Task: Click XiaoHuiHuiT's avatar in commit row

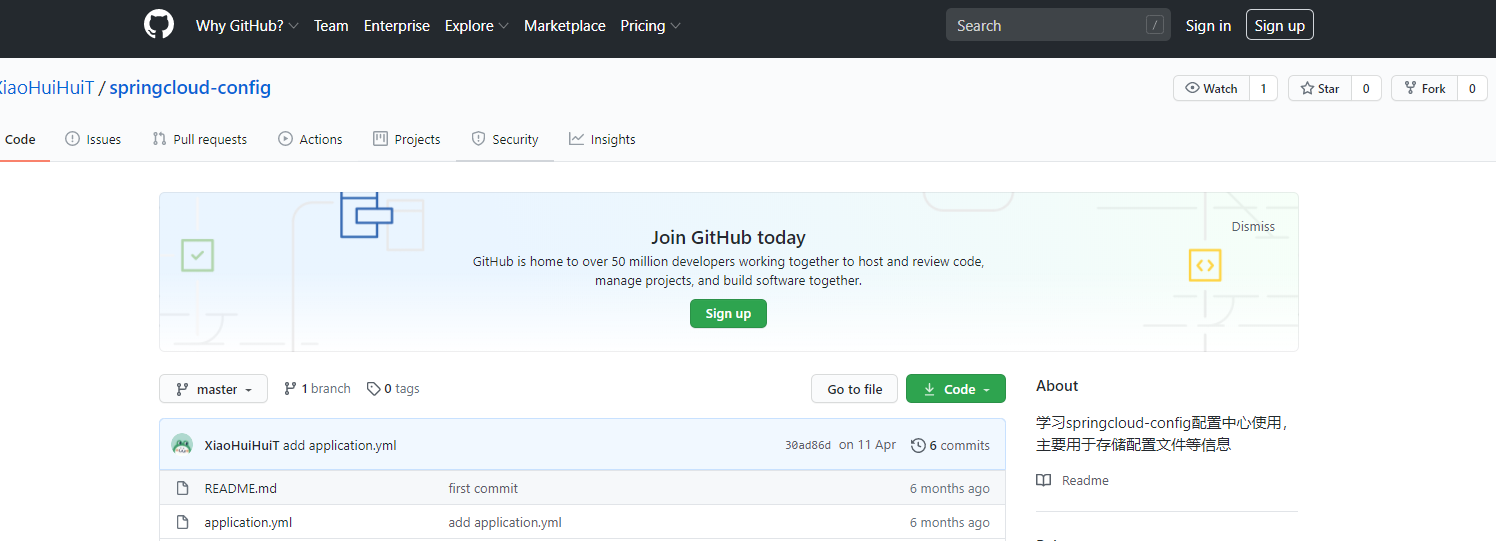Action: tap(182, 445)
